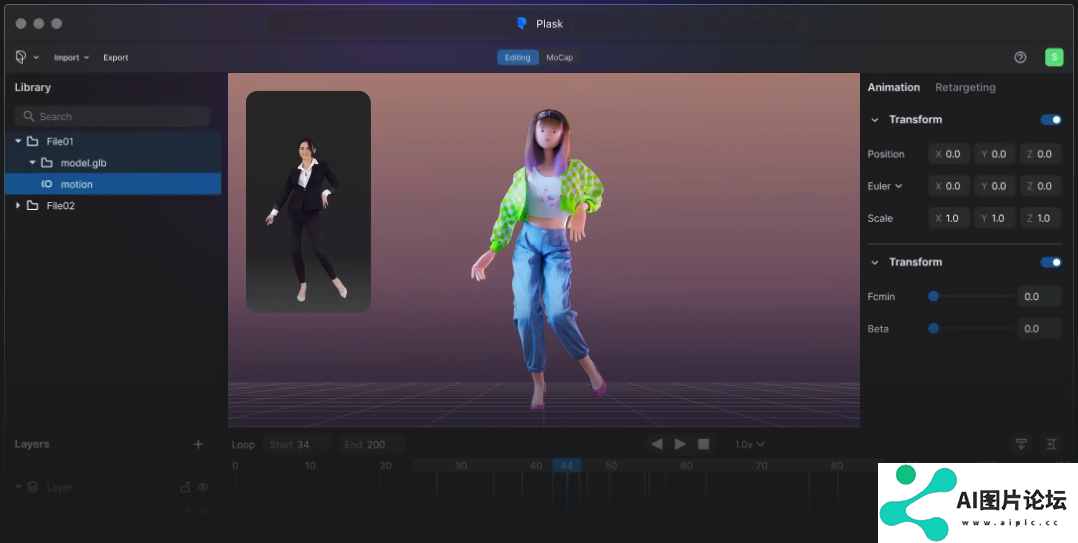Open the 1.0x playback speed dropdown
Viewport: 1078px width, 543px height.
click(749, 445)
